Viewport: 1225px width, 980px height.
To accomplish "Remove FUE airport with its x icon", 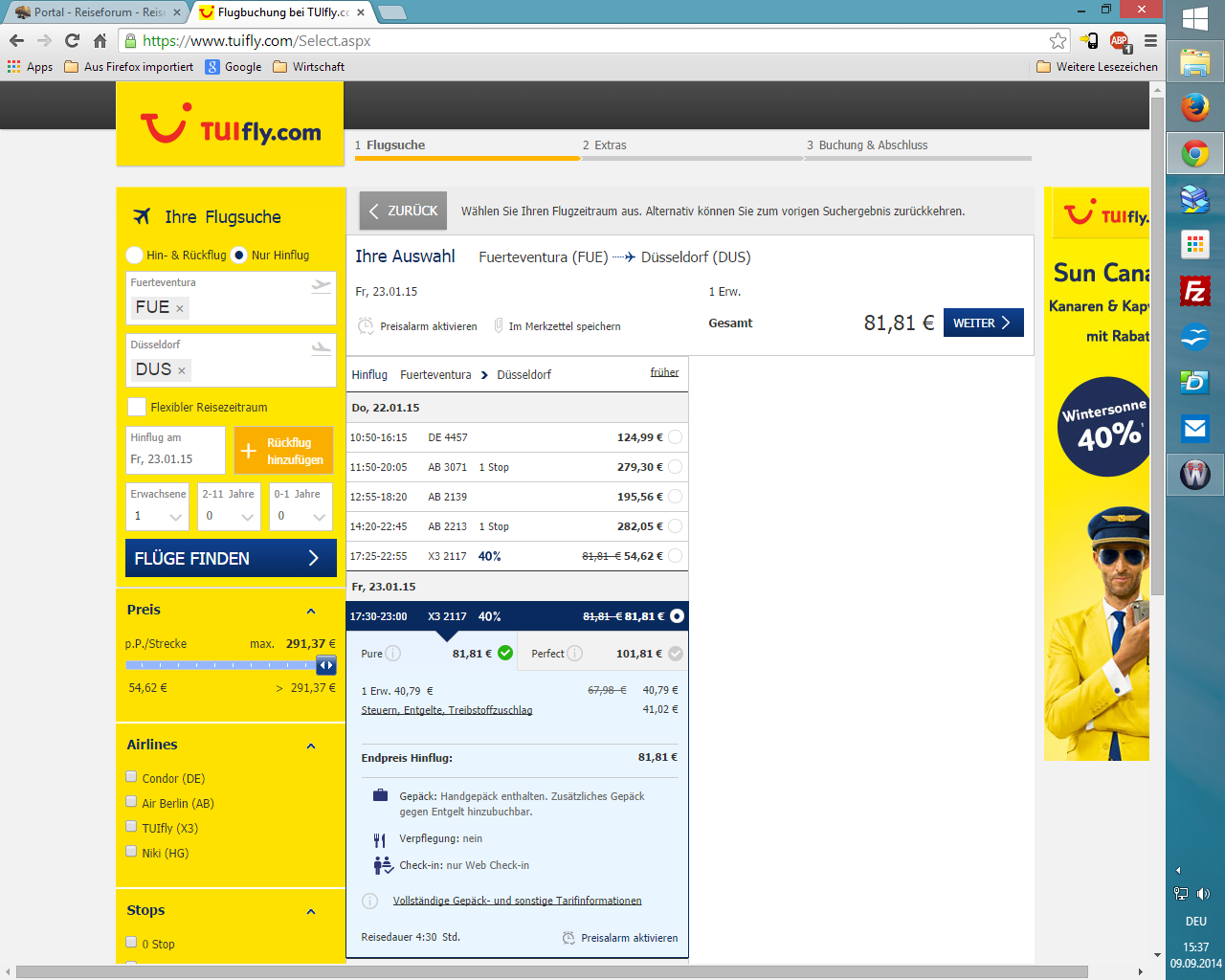I will 179,308.
